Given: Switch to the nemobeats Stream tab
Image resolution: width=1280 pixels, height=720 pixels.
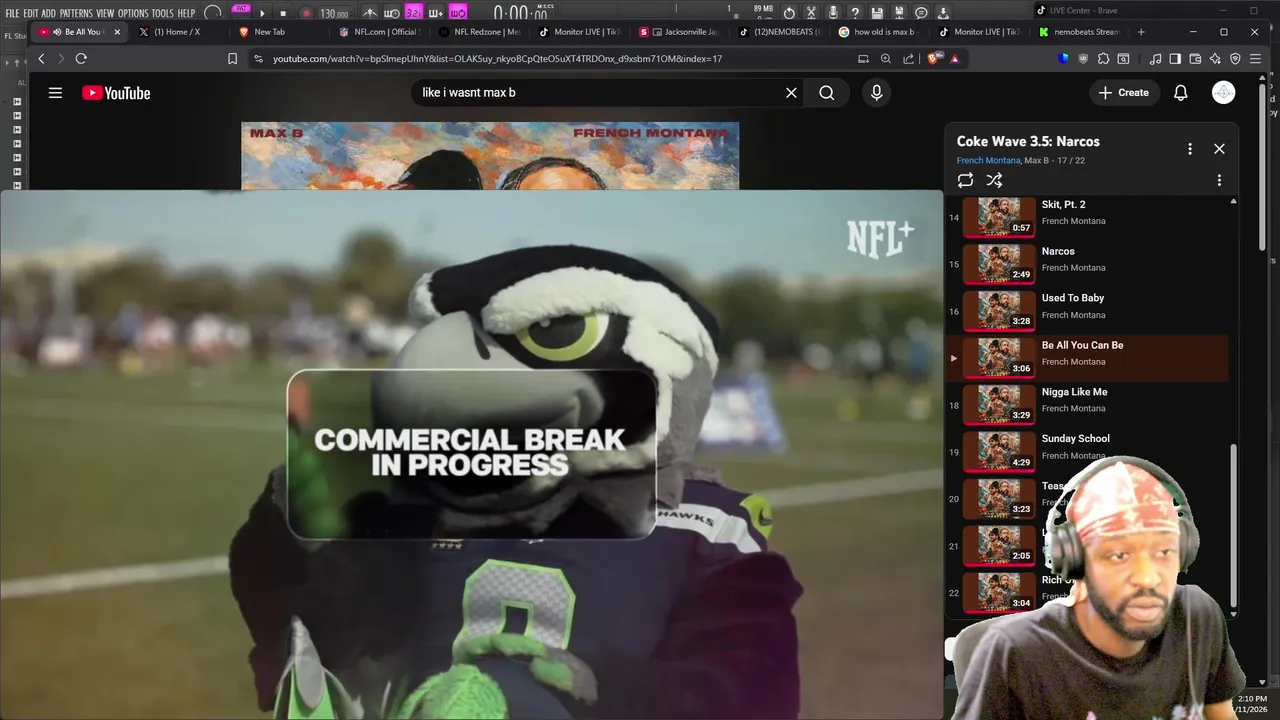Looking at the screenshot, I should click(x=1079, y=32).
